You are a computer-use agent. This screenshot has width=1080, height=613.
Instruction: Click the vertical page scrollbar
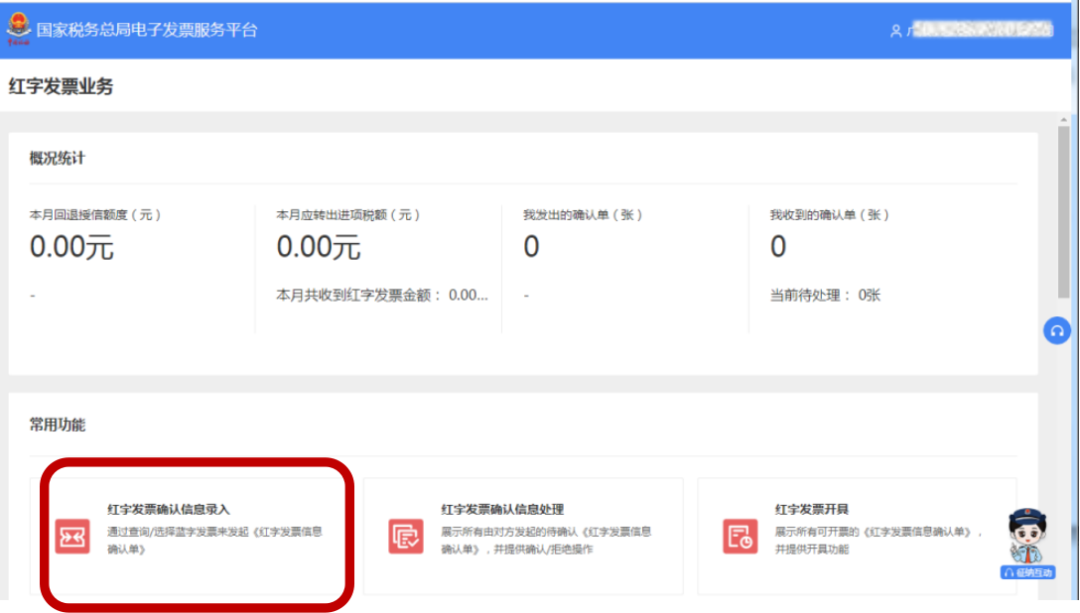(x=1064, y=210)
